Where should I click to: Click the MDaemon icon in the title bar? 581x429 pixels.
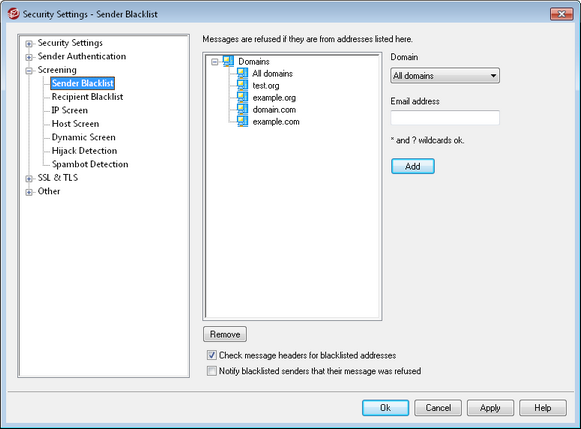(x=13, y=14)
